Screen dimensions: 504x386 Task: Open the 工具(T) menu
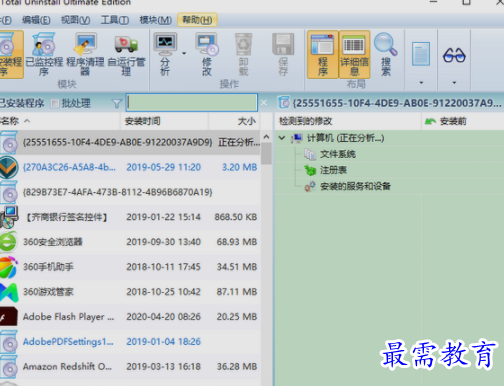pos(115,20)
